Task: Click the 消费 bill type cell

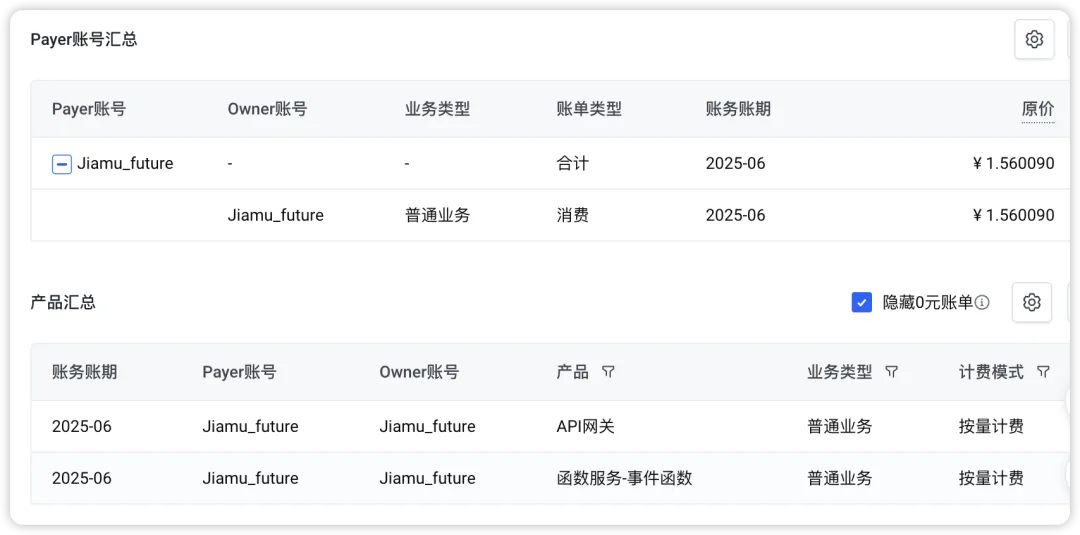Action: (x=572, y=215)
